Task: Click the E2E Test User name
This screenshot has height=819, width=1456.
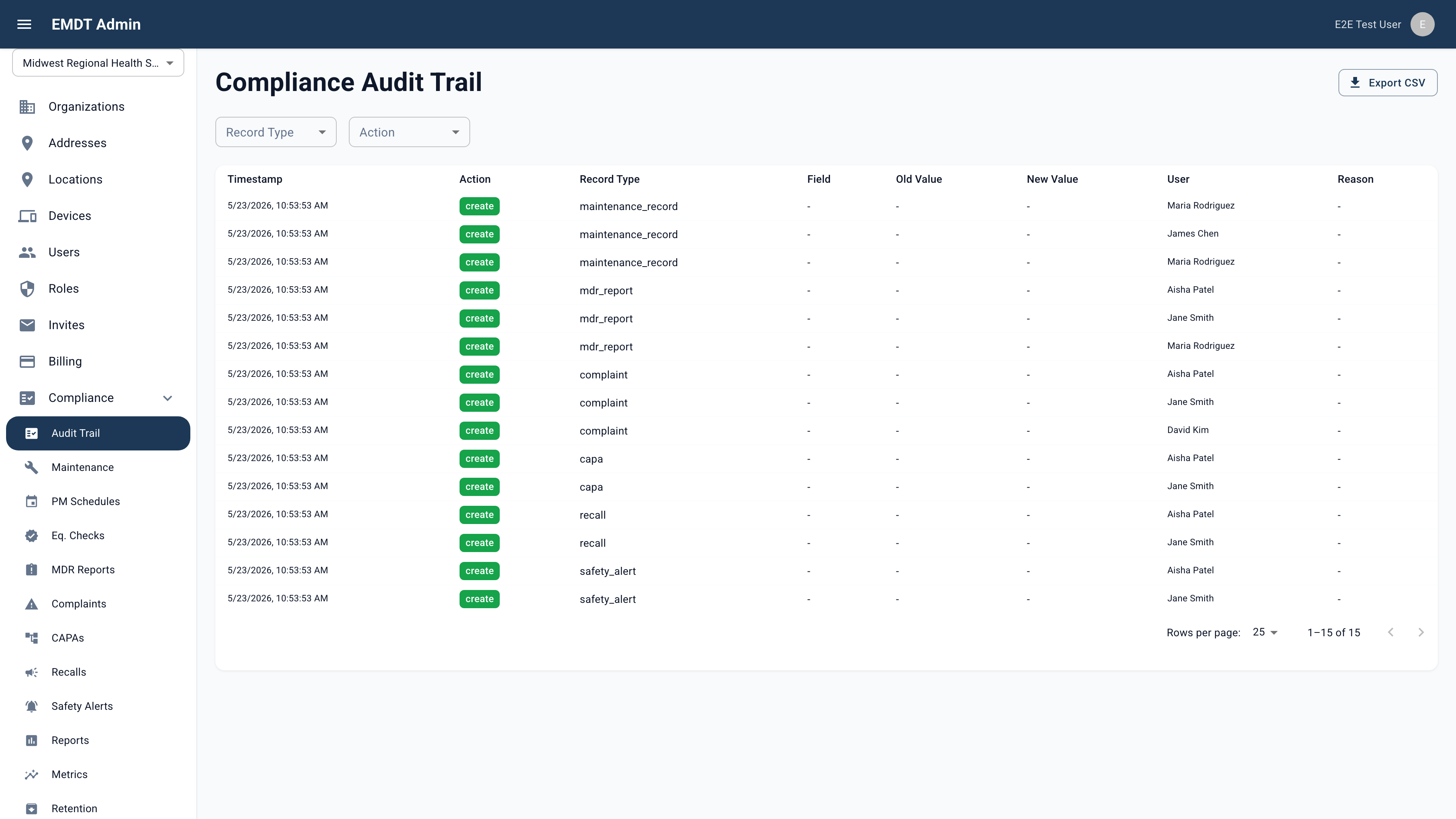Action: (1368, 24)
